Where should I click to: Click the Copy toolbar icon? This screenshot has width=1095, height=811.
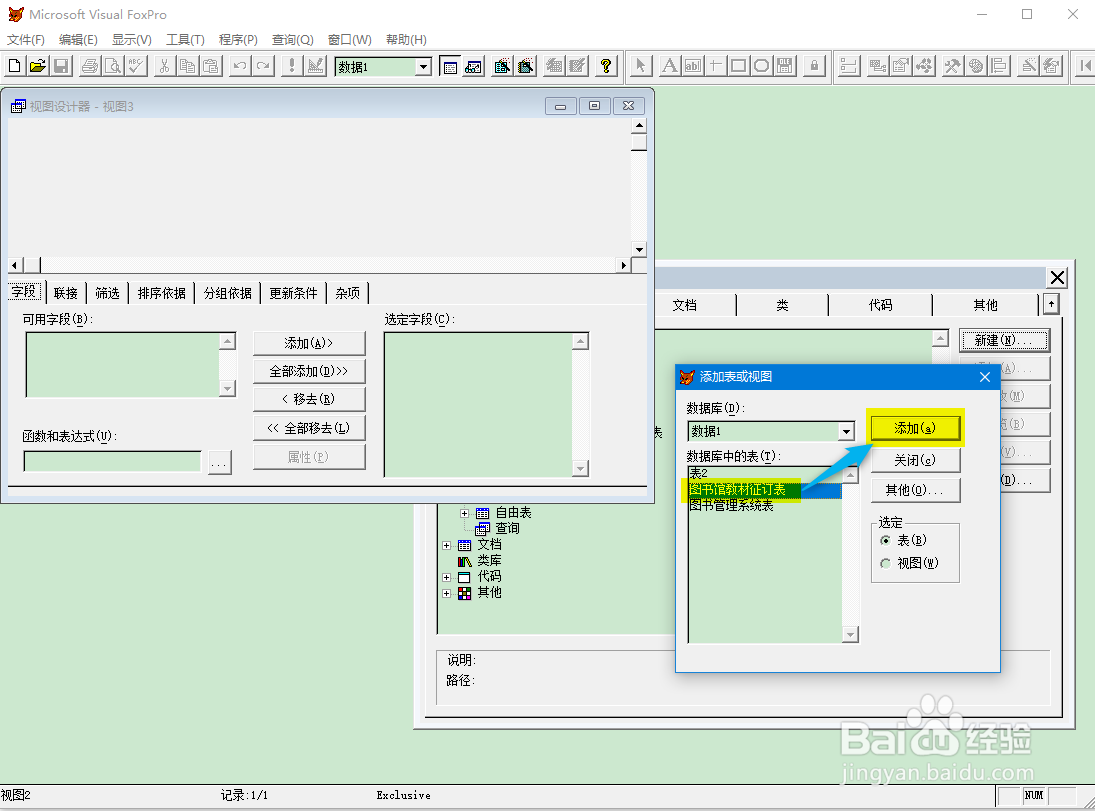coord(187,66)
